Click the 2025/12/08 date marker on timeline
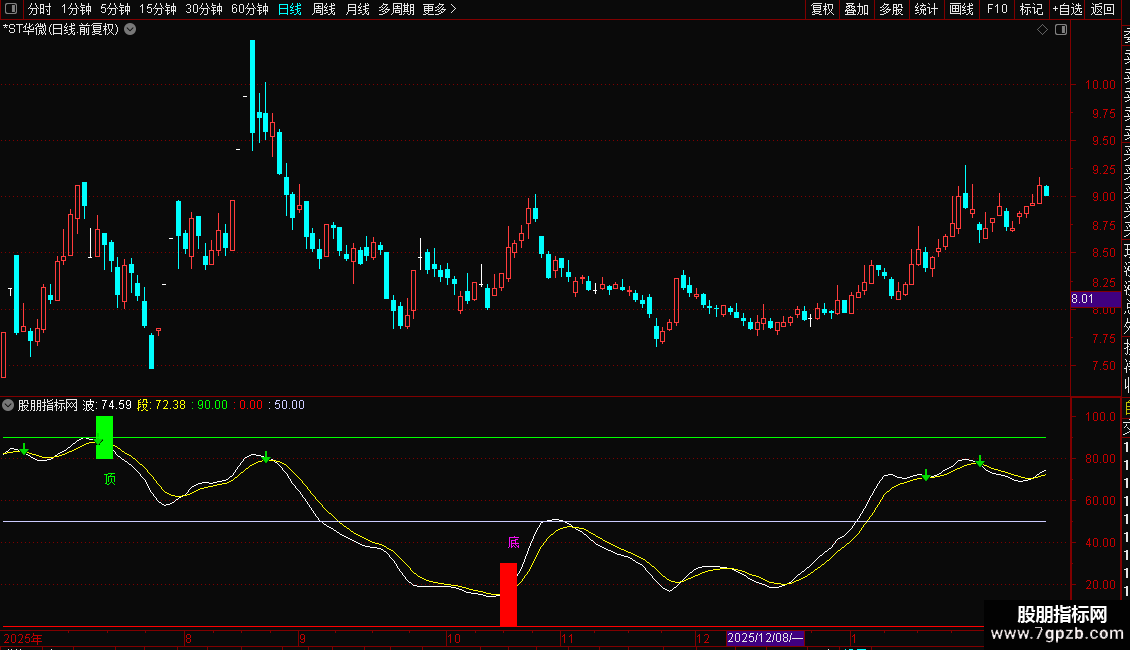Screen dimensions: 1130x650 coord(765,638)
